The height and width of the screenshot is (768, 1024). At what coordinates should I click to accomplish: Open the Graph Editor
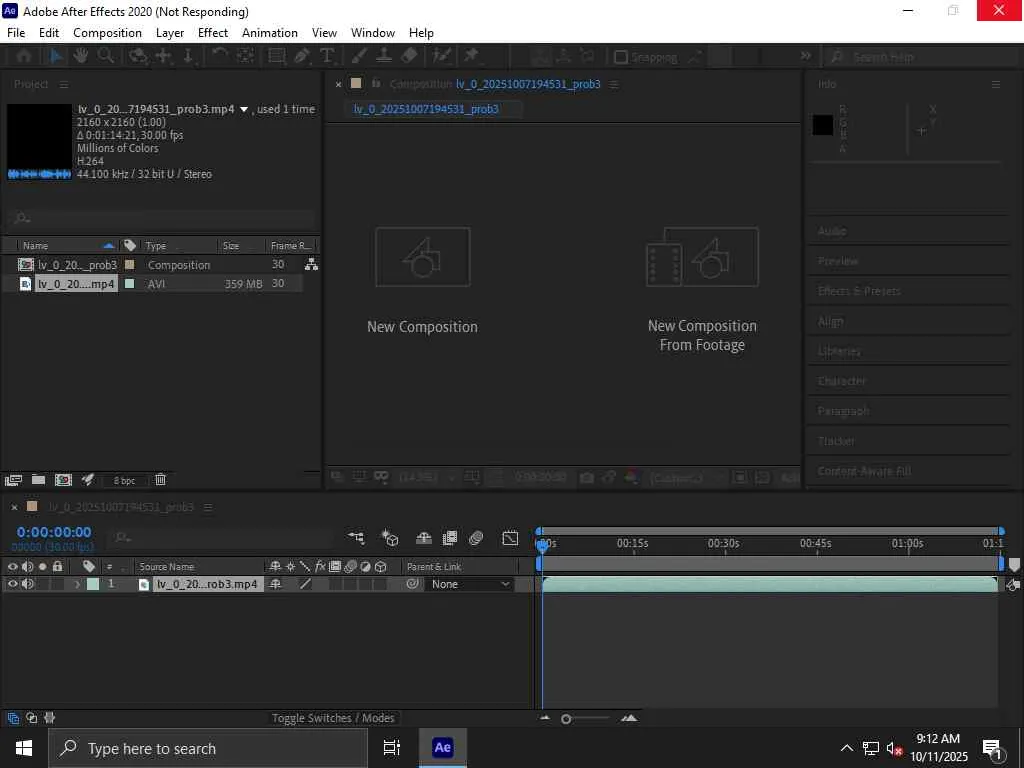(510, 537)
